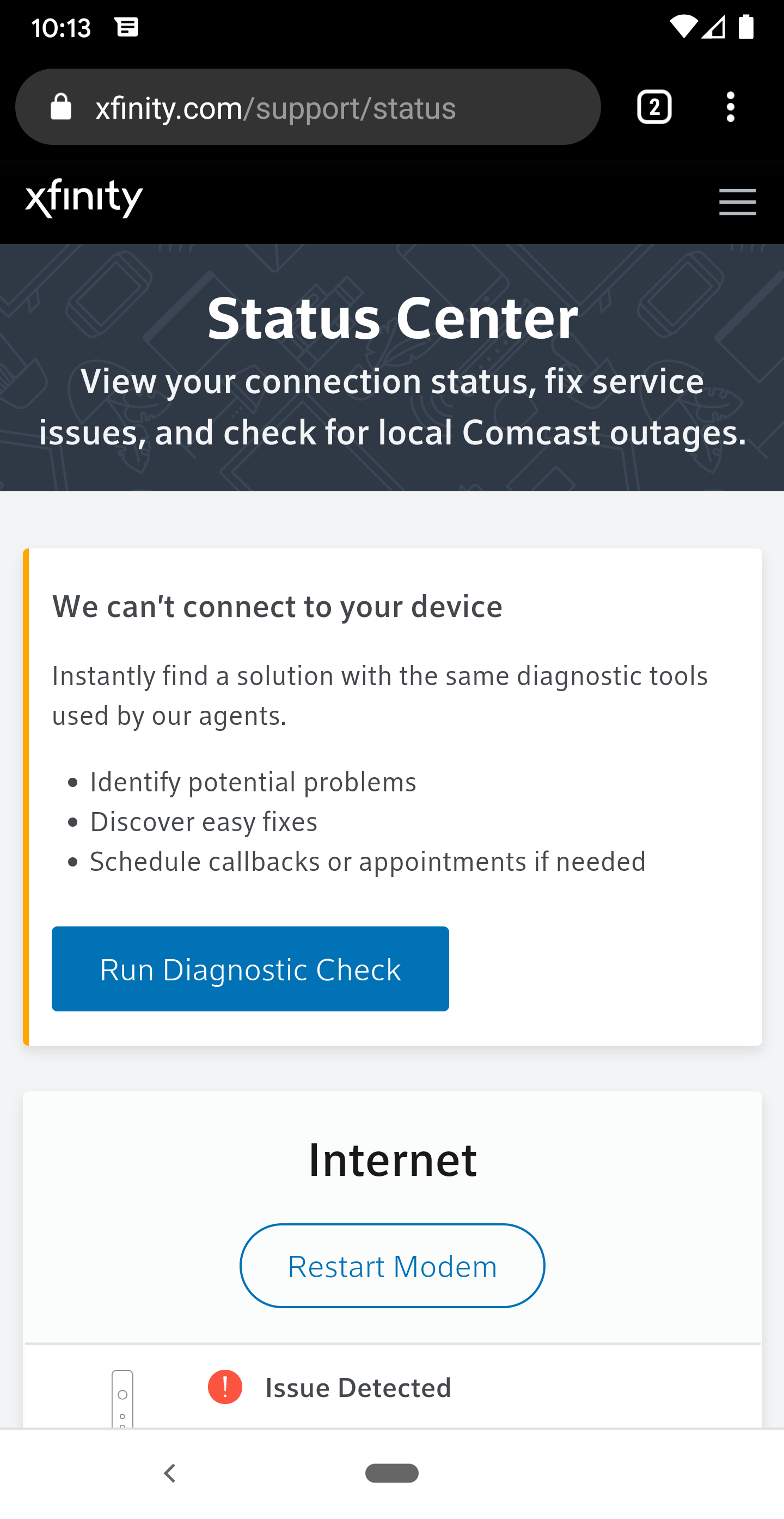The image size is (784, 1519).
Task: Tap the battery status icon
Action: pos(746,27)
